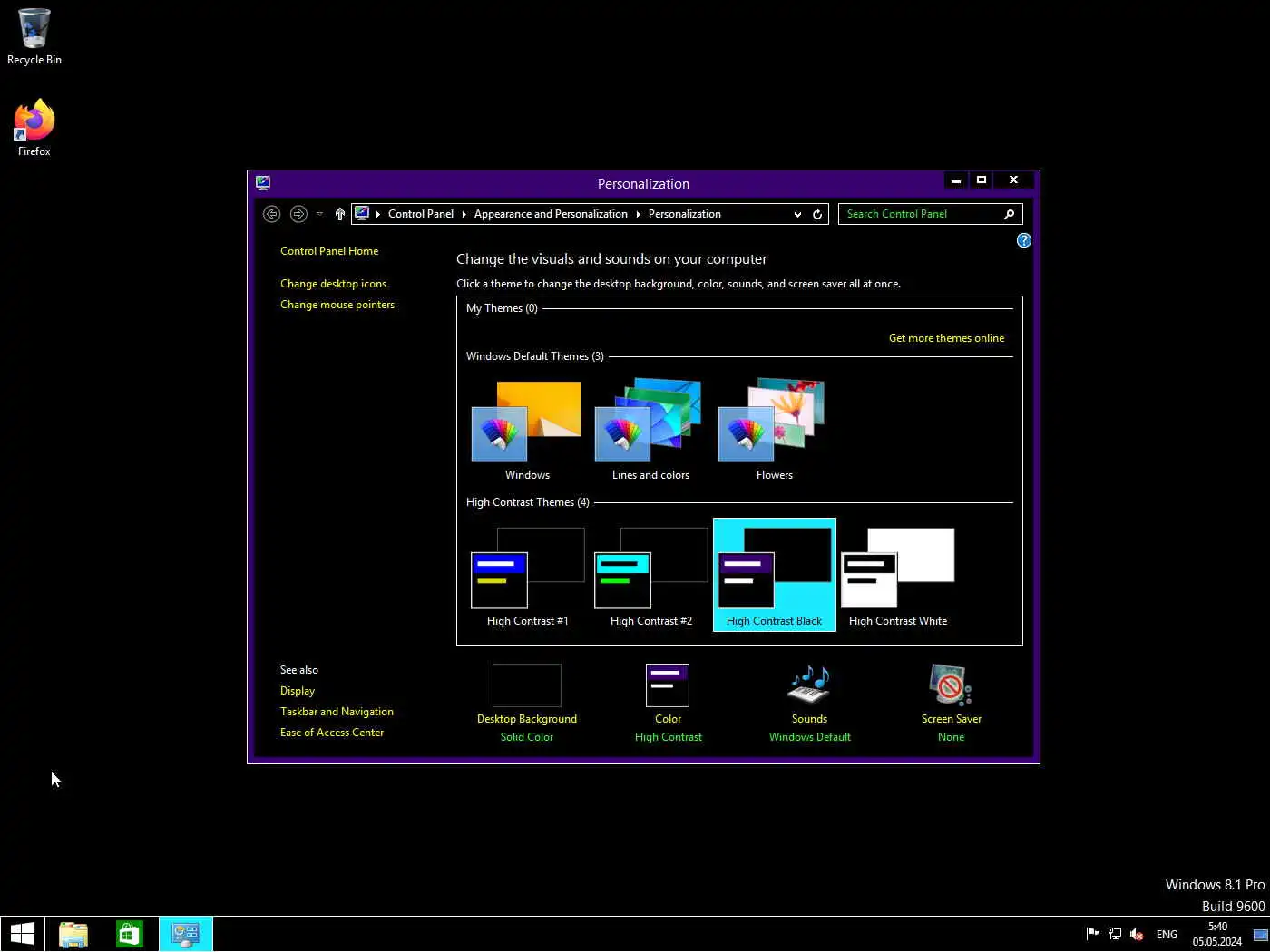This screenshot has height=952, width=1270.
Task: Open the Control Panel Home link
Action: pos(329,251)
